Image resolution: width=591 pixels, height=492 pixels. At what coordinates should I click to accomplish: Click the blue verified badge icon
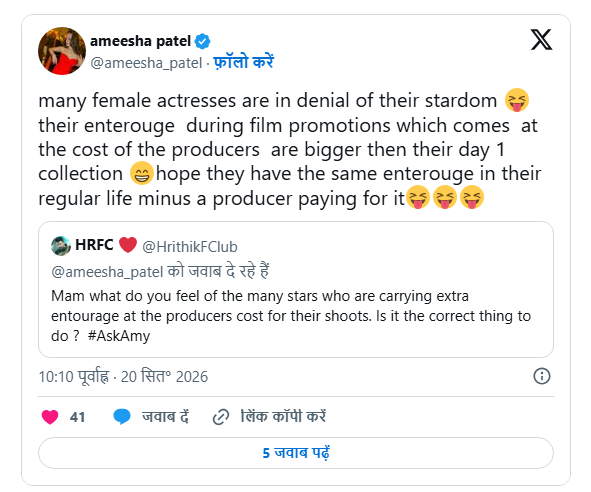click(x=202, y=41)
